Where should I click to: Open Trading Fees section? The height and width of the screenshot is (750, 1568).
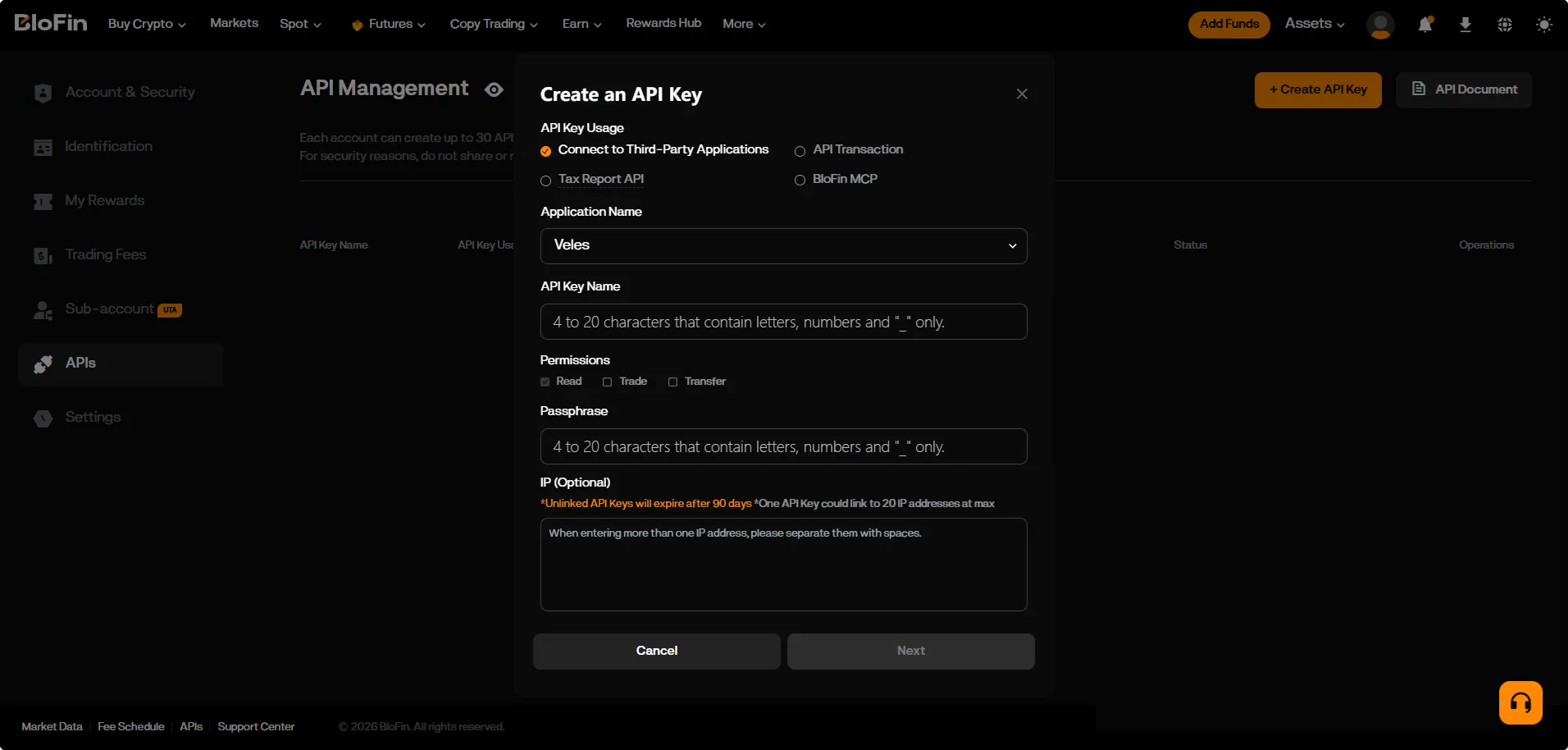[106, 255]
